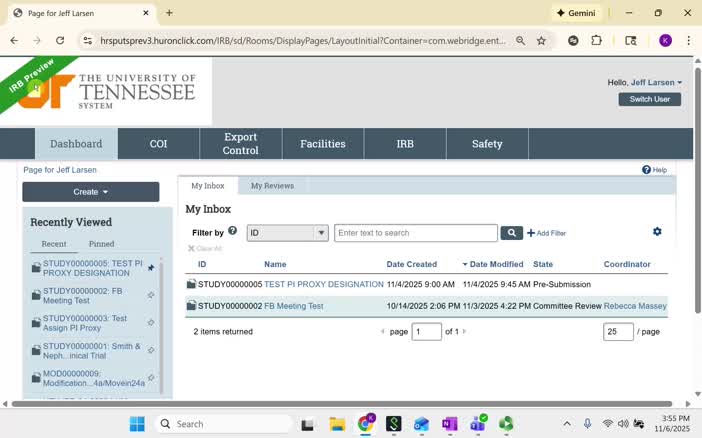This screenshot has width=702, height=438.
Task: Open TEST PI PROXY DESIGNATION study link
Action: 324,284
